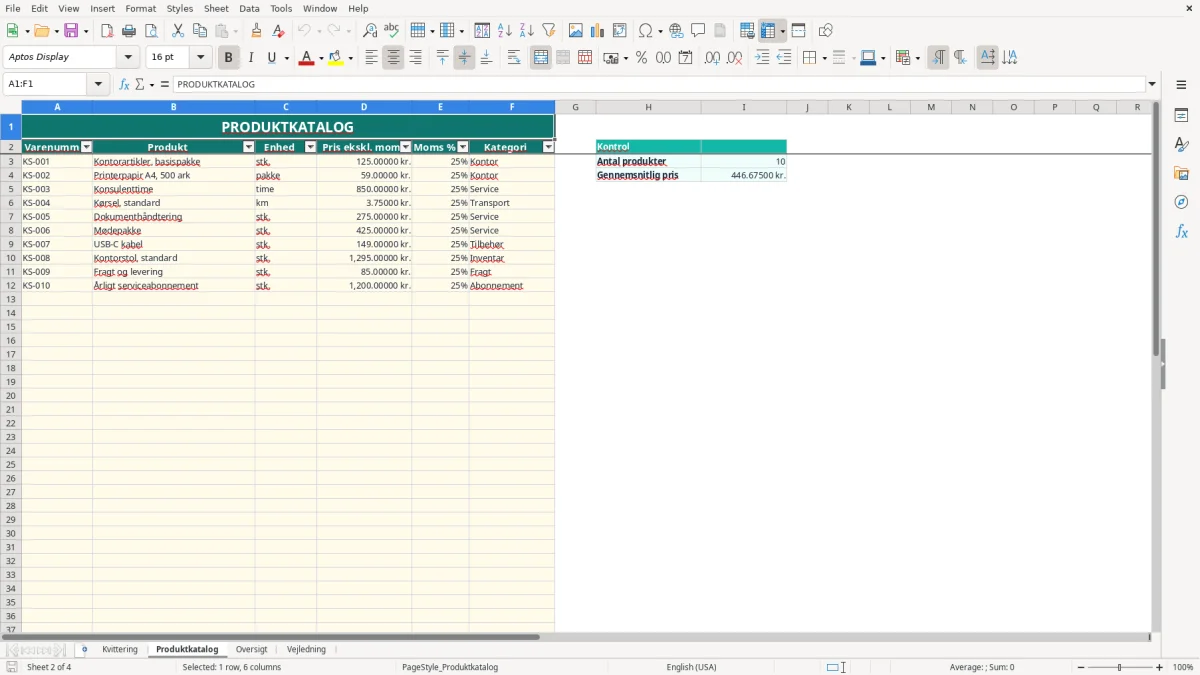This screenshot has width=1200, height=675.
Task: Select cell containing Konsulenttime
Action: 173,189
